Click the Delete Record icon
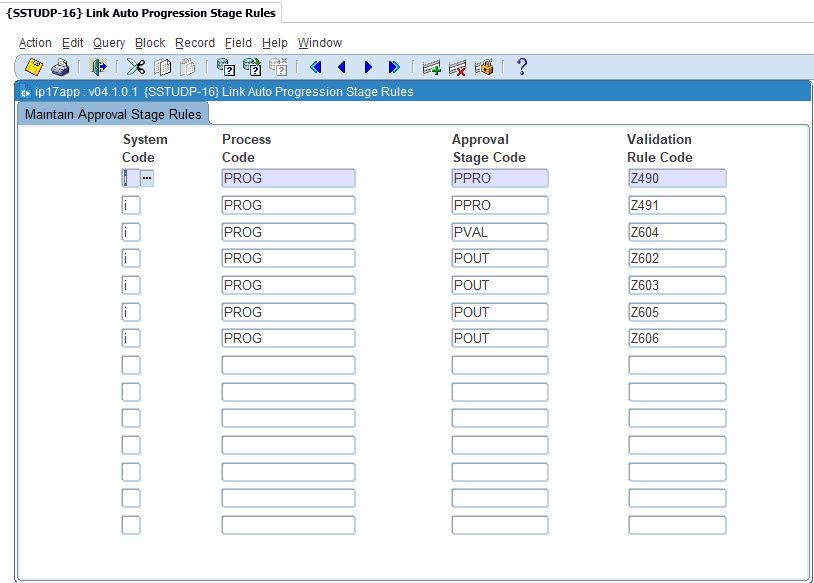This screenshot has height=583, width=814. coord(458,67)
